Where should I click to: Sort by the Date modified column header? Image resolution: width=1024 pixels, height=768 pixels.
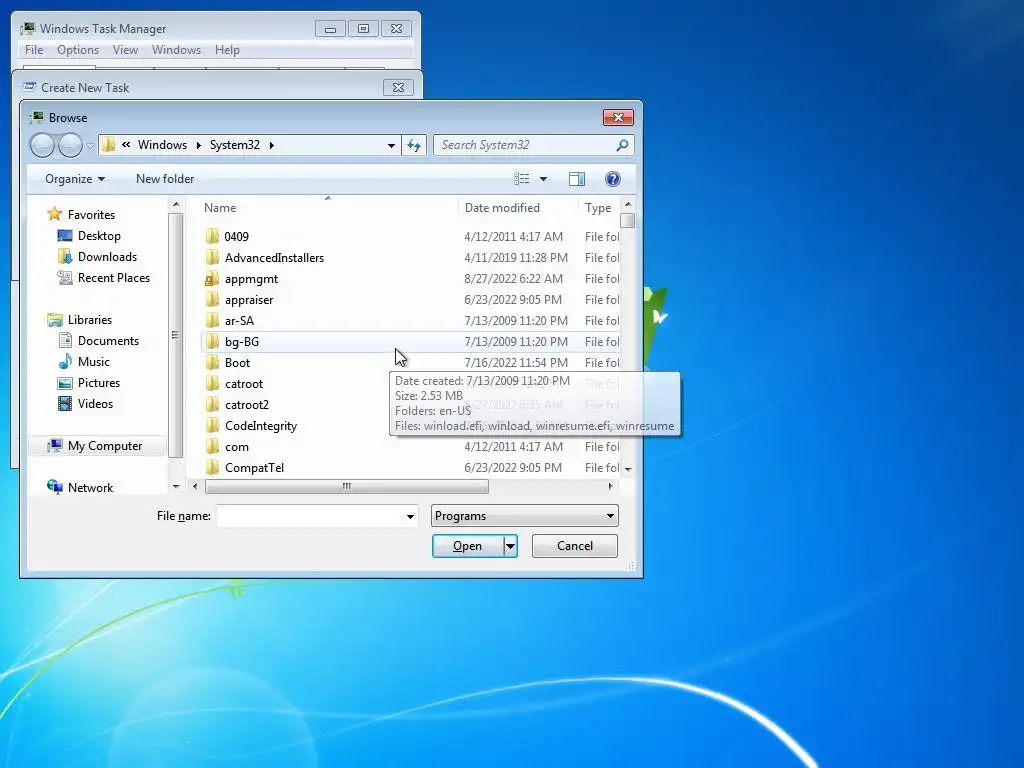pos(519,208)
